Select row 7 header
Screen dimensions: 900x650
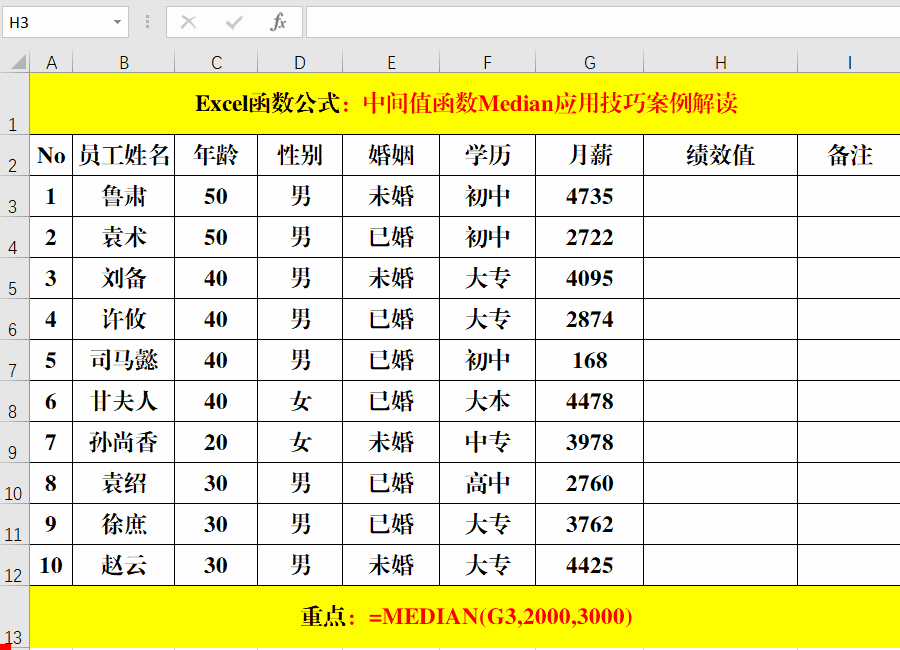coord(14,360)
